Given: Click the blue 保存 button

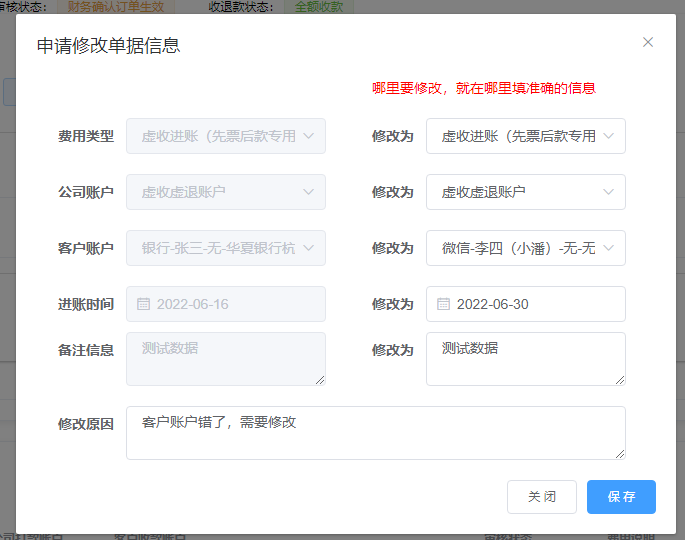Looking at the screenshot, I should [x=621, y=497].
